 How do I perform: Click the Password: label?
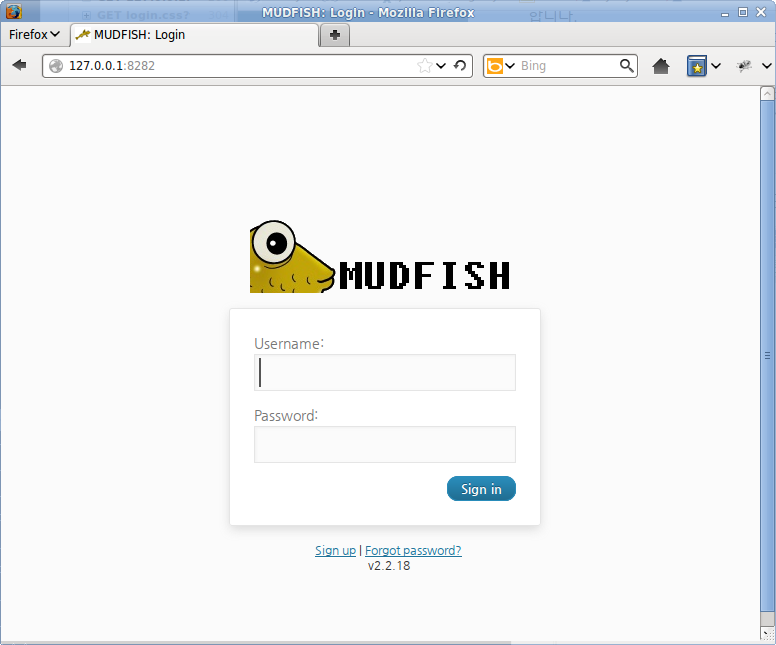[x=286, y=415]
